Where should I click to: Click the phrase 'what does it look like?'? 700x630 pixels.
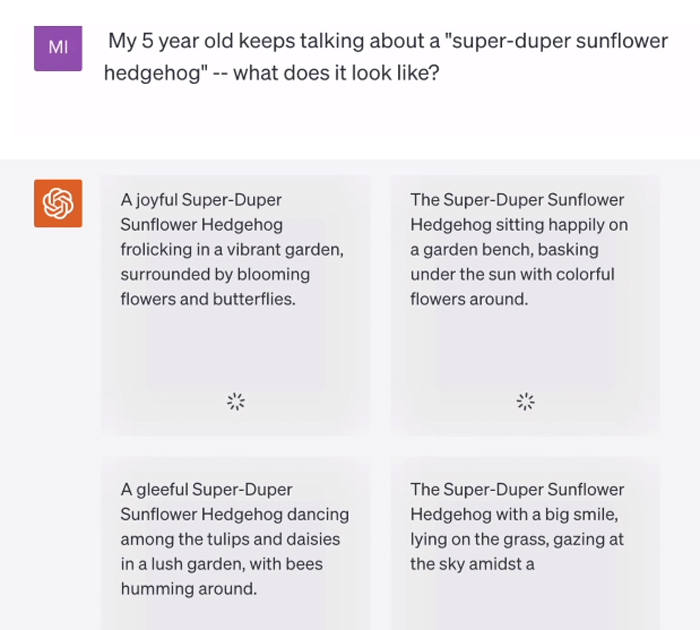[x=337, y=73]
